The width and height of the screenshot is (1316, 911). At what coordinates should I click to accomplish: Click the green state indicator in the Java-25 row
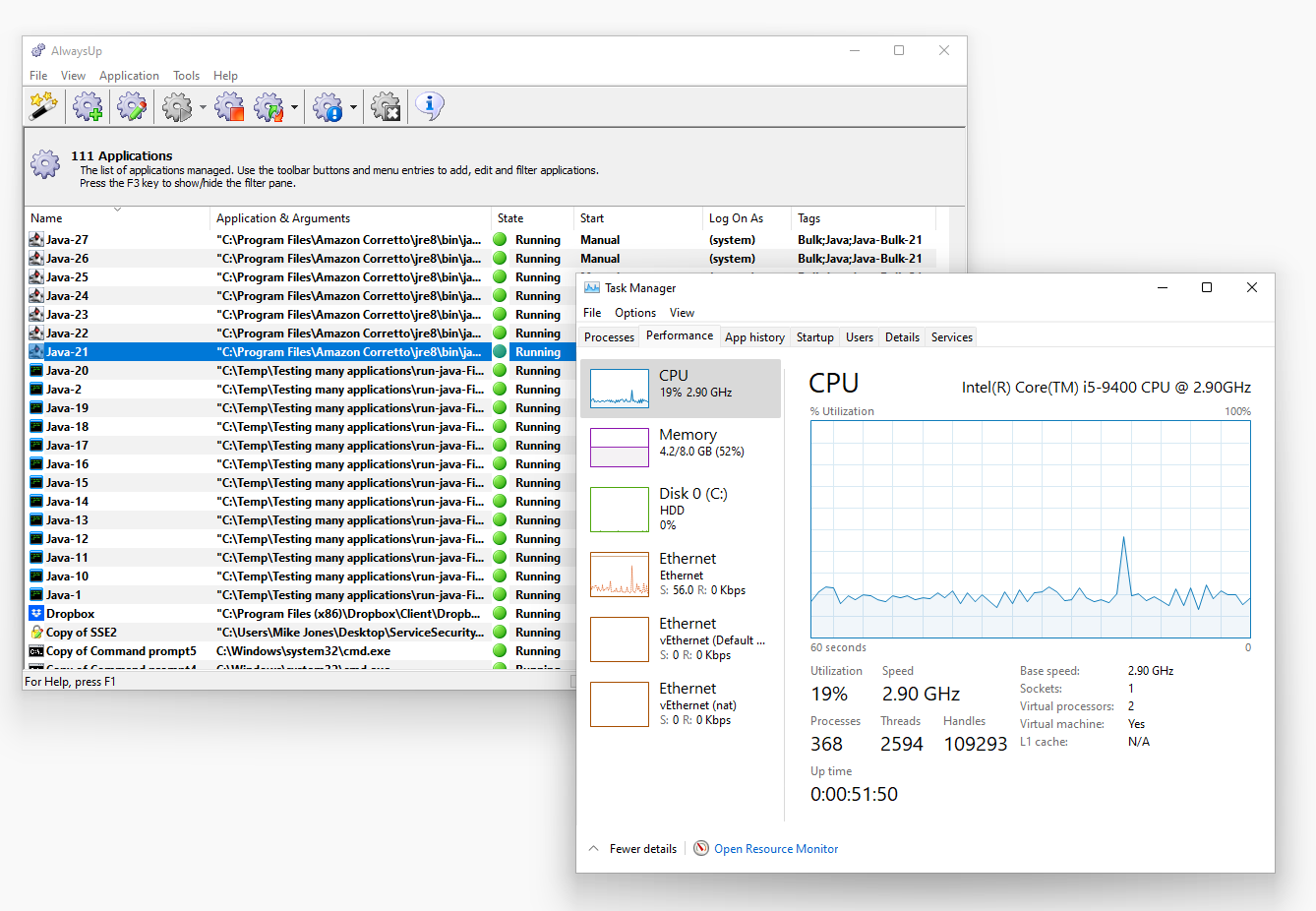coord(500,277)
